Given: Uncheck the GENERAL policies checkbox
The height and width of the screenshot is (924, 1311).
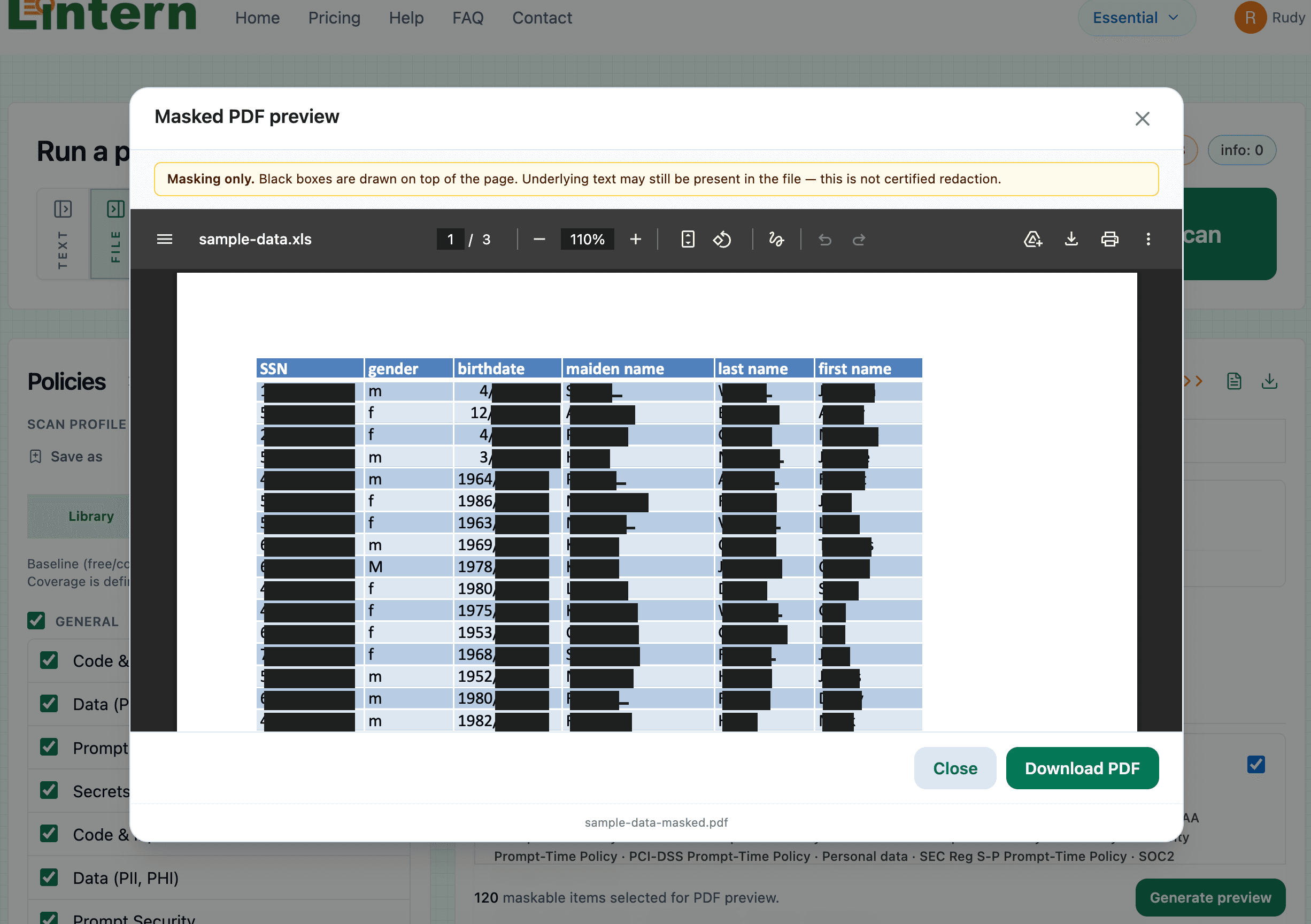Looking at the screenshot, I should point(36,621).
